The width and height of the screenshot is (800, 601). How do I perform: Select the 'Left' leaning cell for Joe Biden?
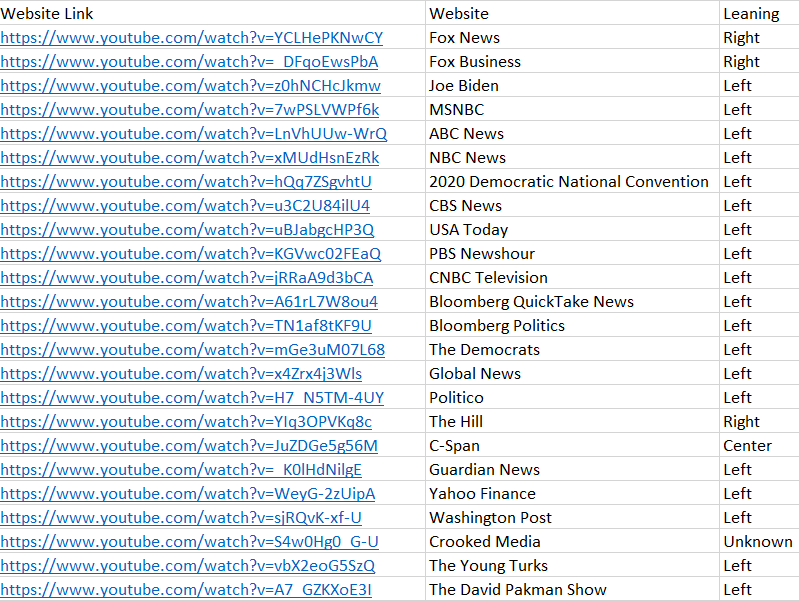click(x=760, y=85)
